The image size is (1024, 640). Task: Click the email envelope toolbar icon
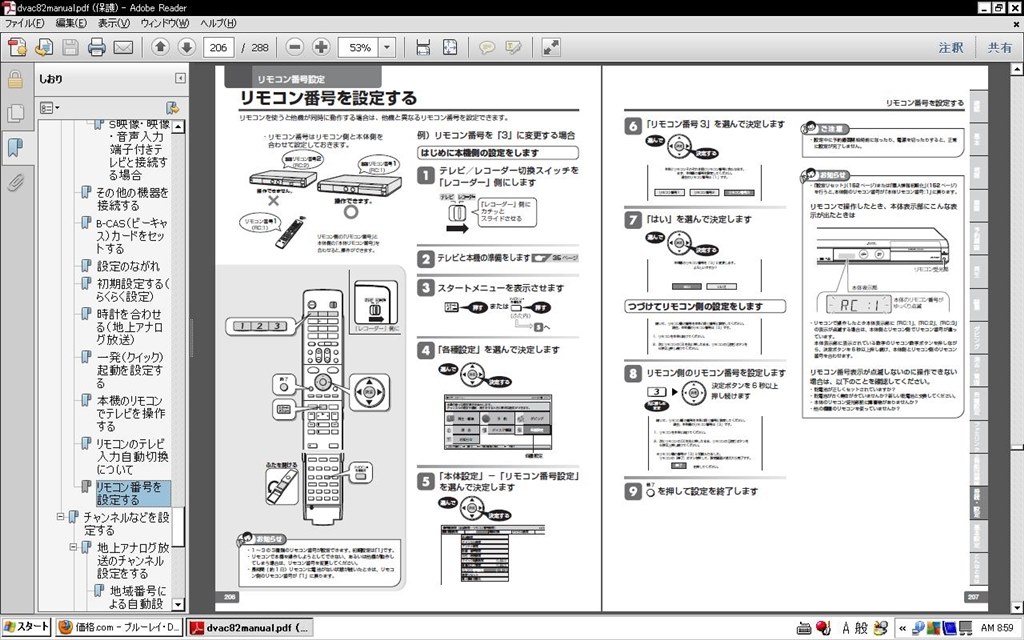point(123,47)
